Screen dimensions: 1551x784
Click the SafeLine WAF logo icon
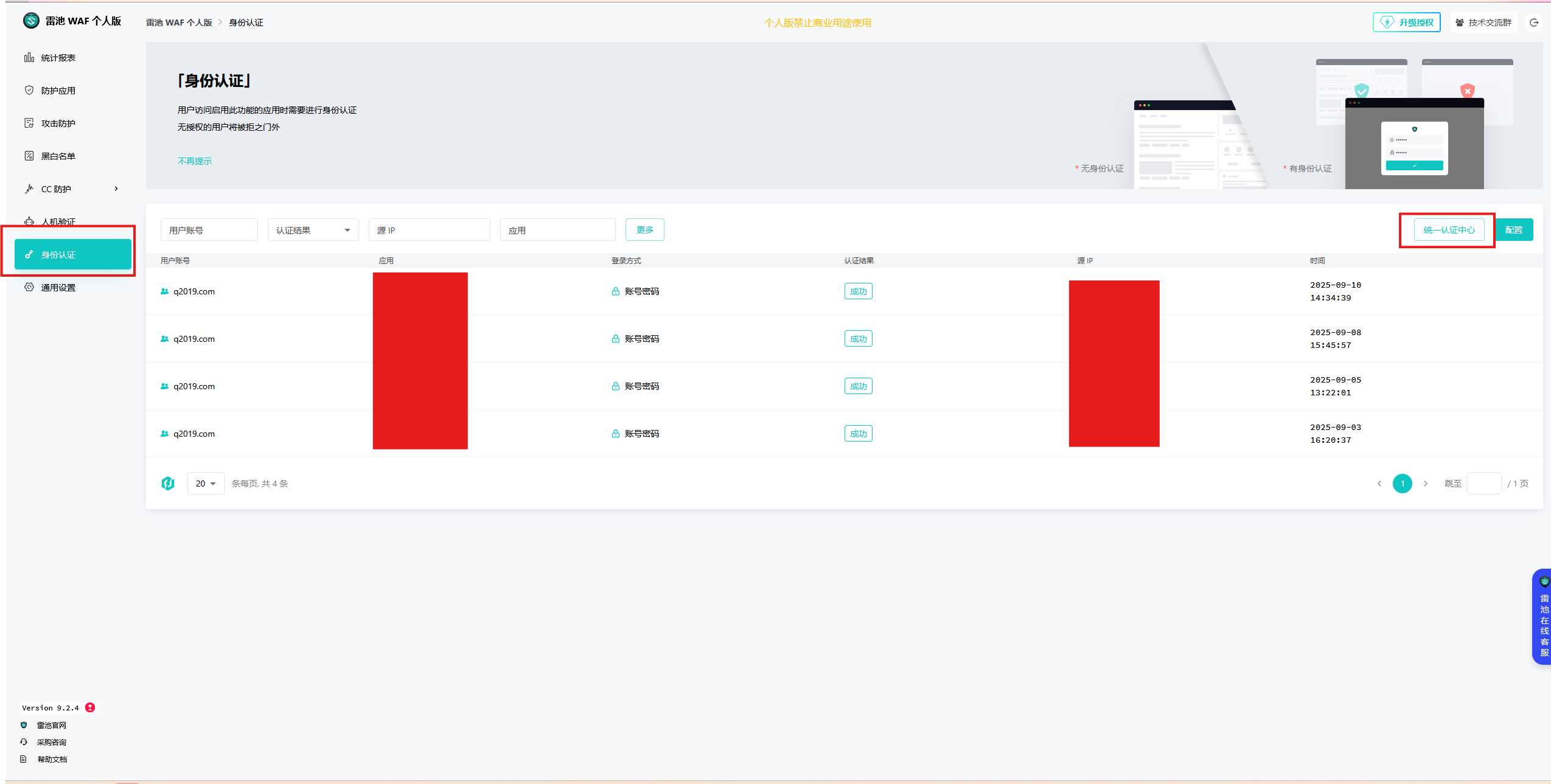[31, 21]
